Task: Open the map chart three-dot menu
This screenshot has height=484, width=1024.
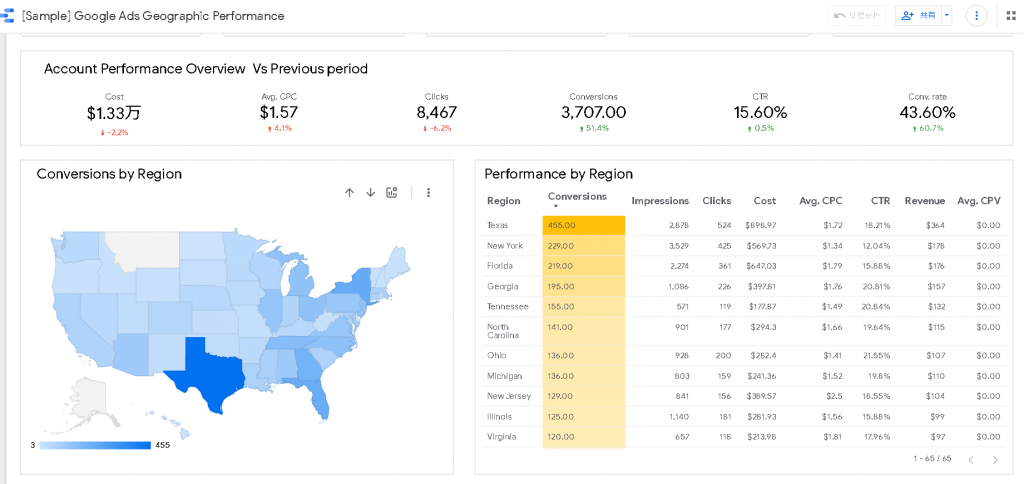Action: pos(428,192)
